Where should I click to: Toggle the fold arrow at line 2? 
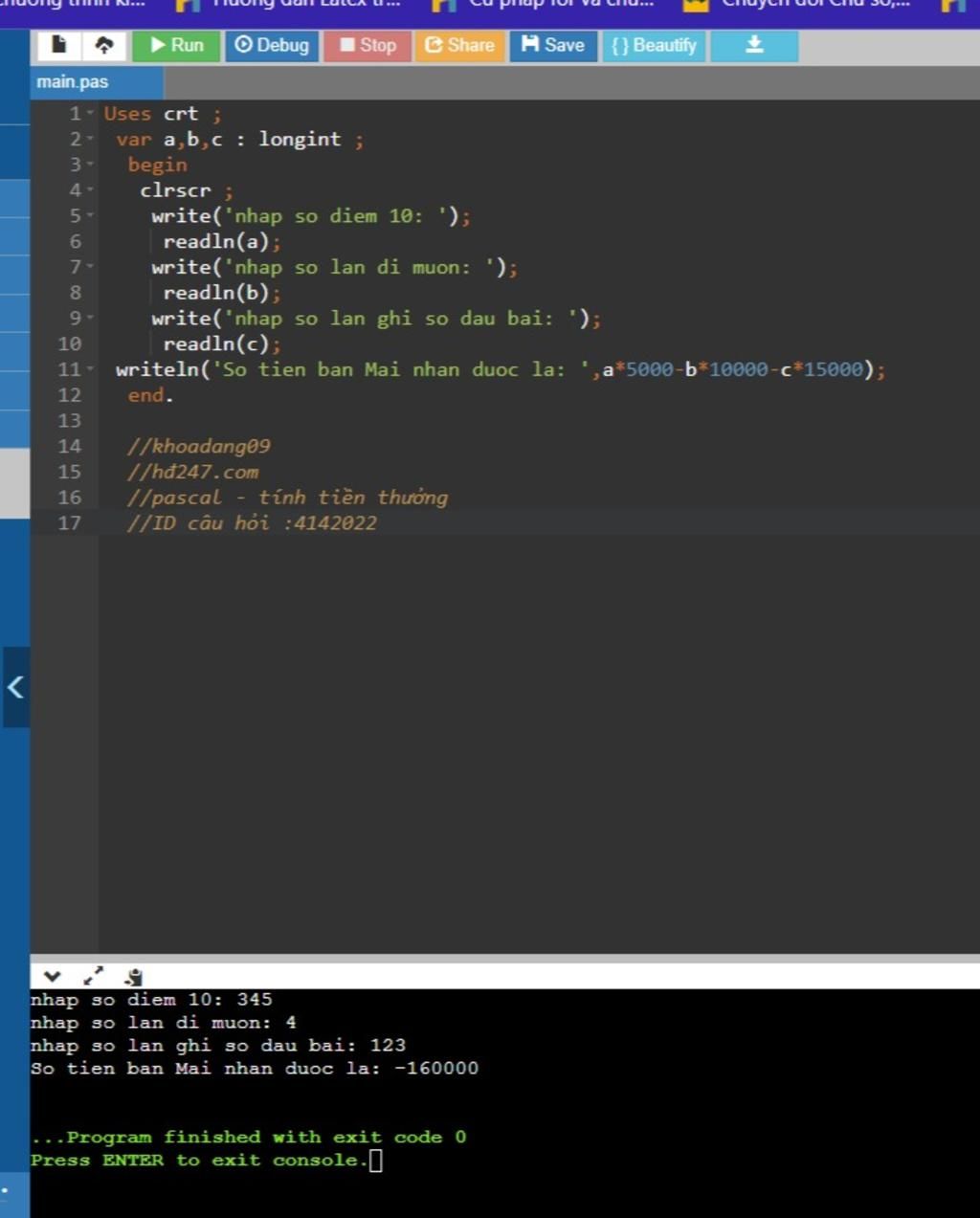(x=91, y=140)
